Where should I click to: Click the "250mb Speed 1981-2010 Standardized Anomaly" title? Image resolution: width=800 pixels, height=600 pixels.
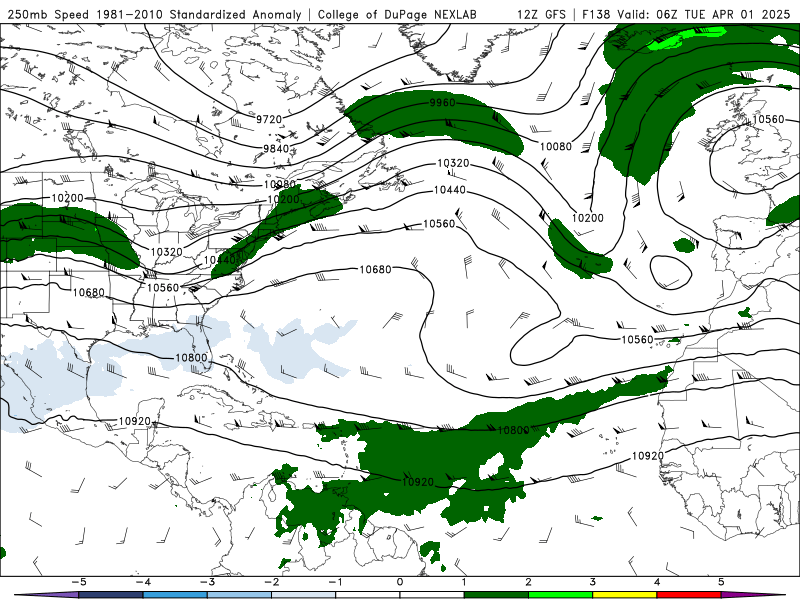155,14
